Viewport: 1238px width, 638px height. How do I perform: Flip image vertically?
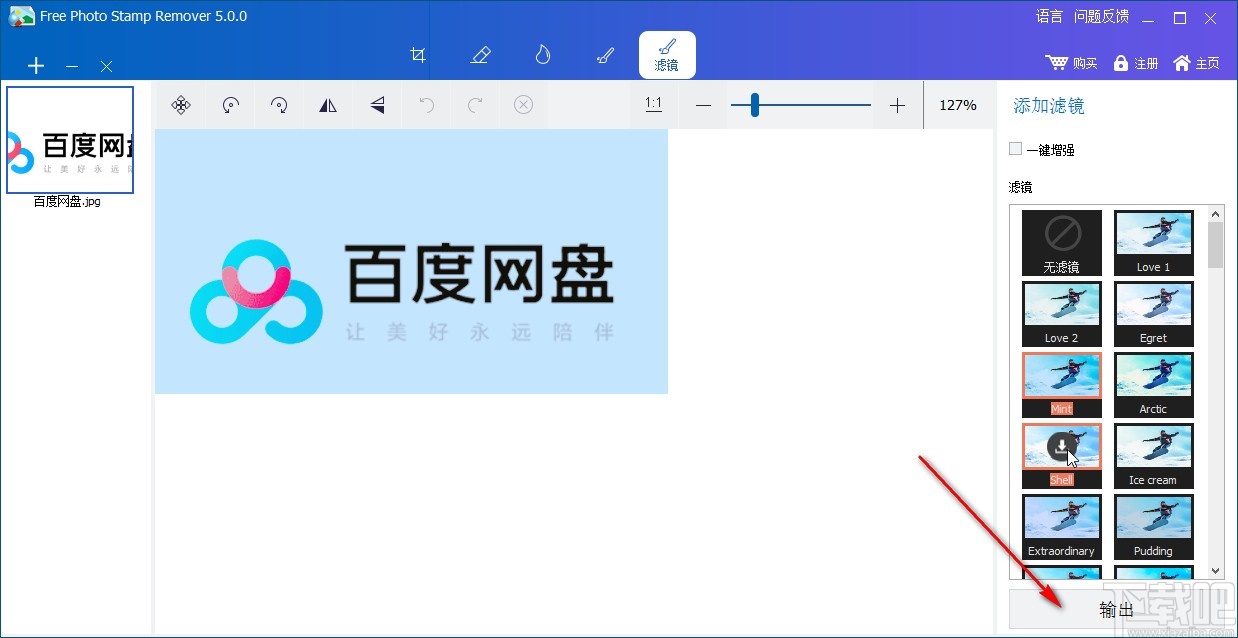pyautogui.click(x=377, y=105)
